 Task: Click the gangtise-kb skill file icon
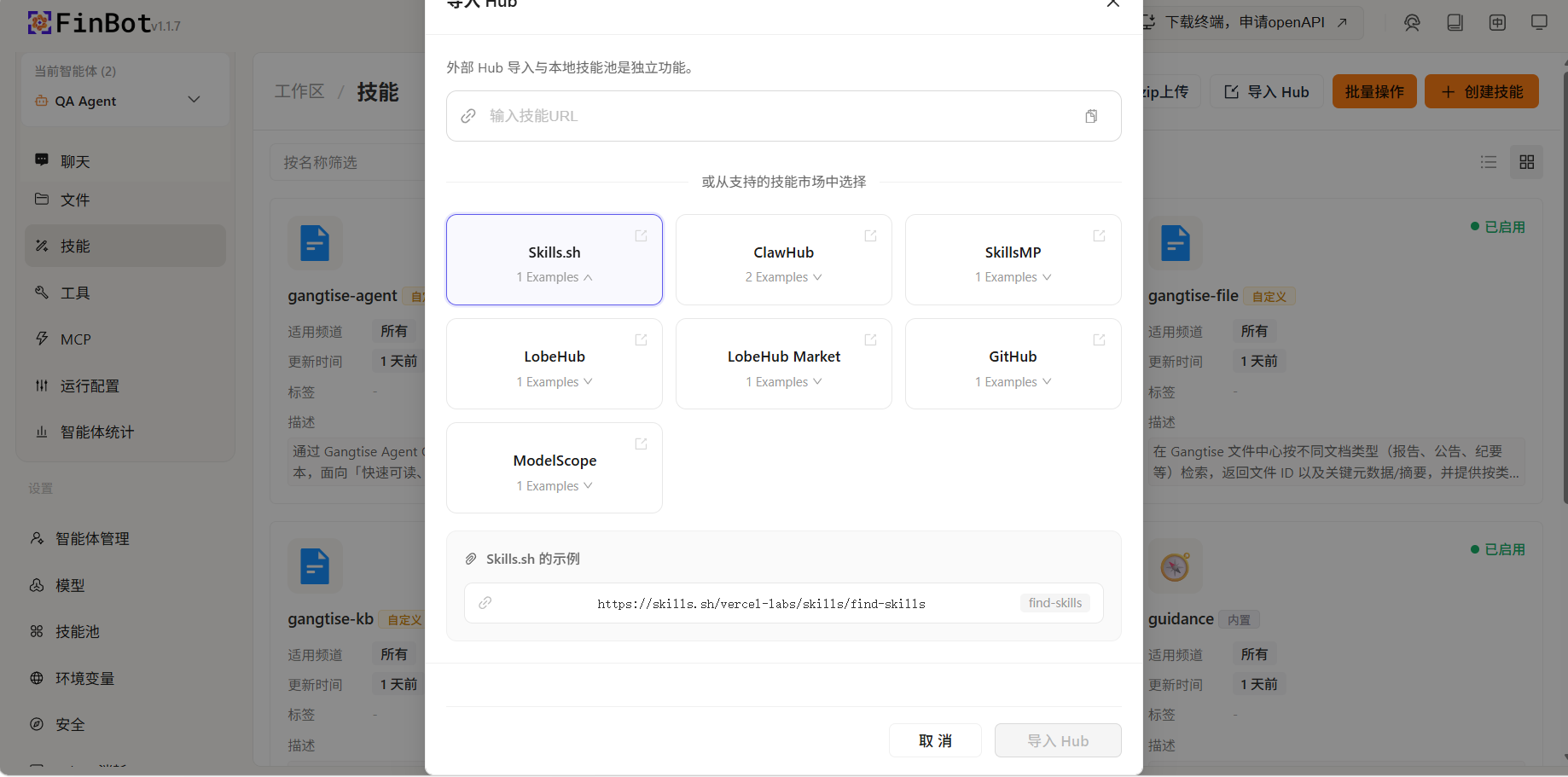point(315,566)
